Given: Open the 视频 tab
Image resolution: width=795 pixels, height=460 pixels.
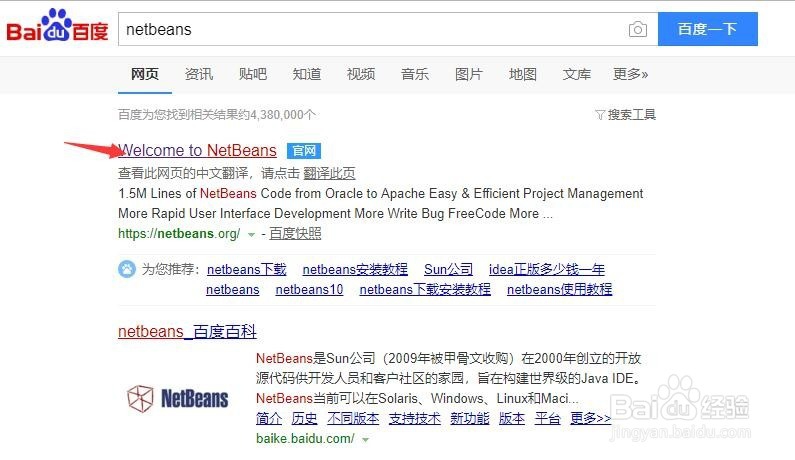Looking at the screenshot, I should (x=361, y=75).
